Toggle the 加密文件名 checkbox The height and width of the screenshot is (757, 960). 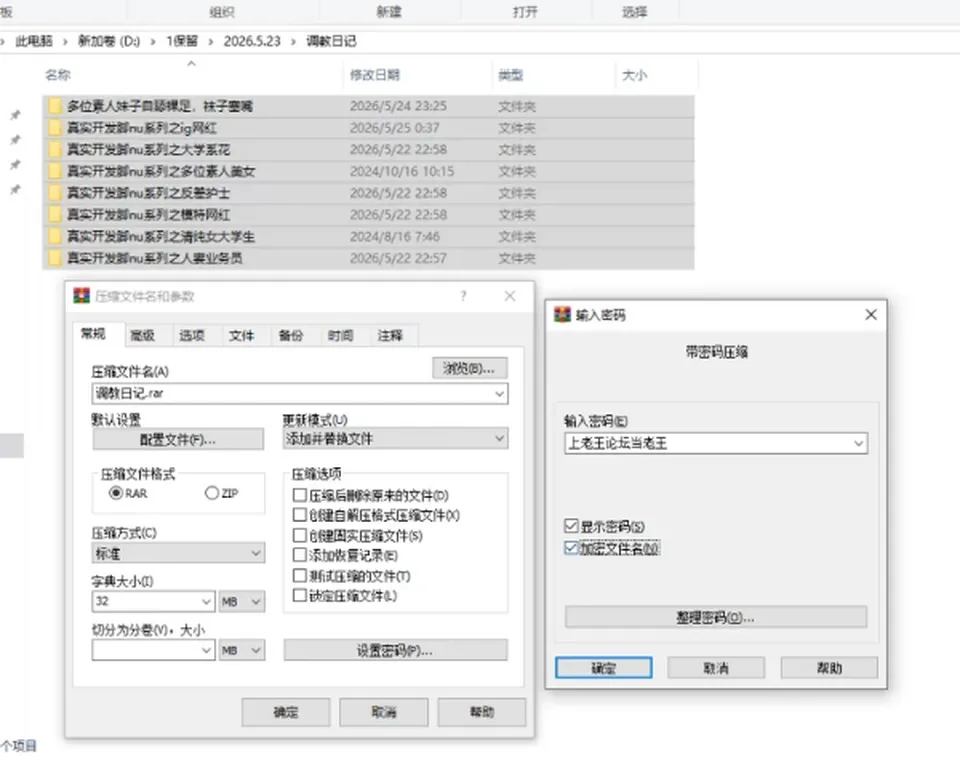coord(571,548)
